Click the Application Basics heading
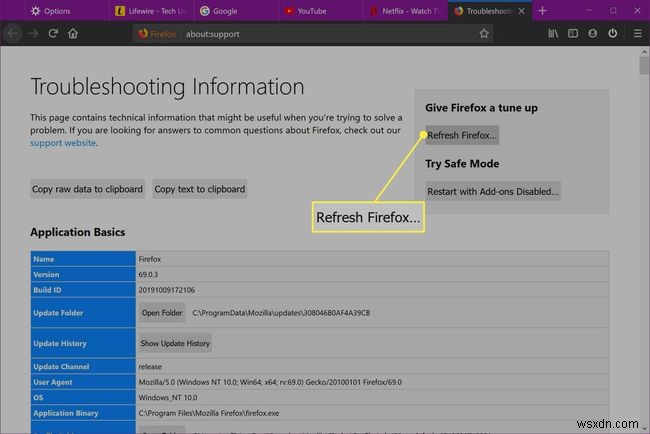Image resolution: width=650 pixels, height=434 pixels. coord(78,232)
